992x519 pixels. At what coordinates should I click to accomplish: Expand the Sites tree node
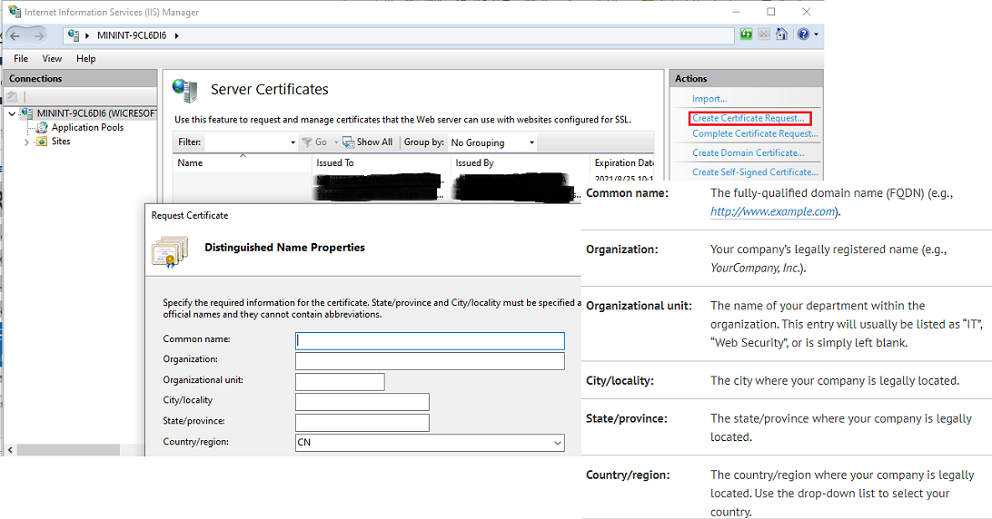pos(26,142)
